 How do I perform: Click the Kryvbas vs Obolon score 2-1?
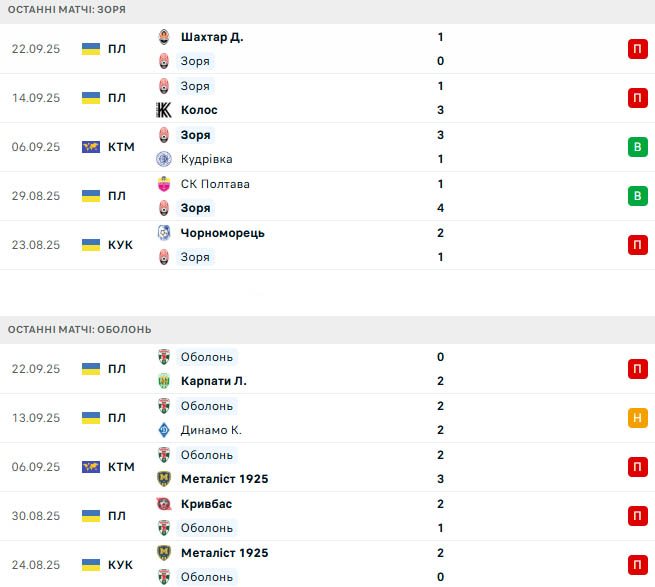tap(440, 516)
